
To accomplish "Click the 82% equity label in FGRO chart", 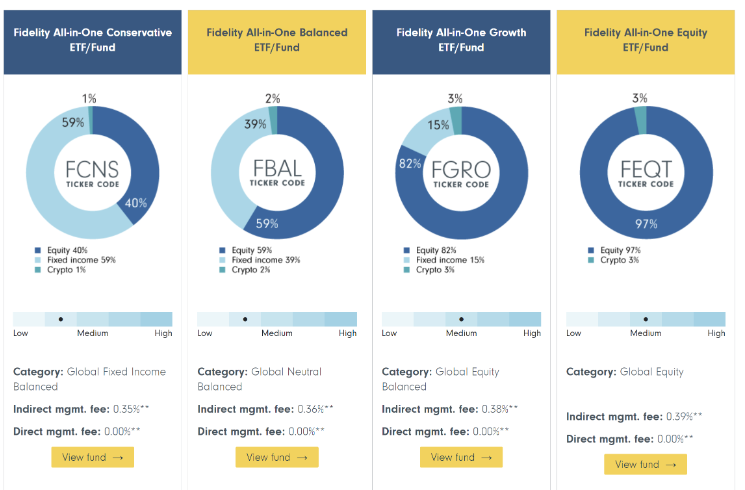I will click(410, 164).
